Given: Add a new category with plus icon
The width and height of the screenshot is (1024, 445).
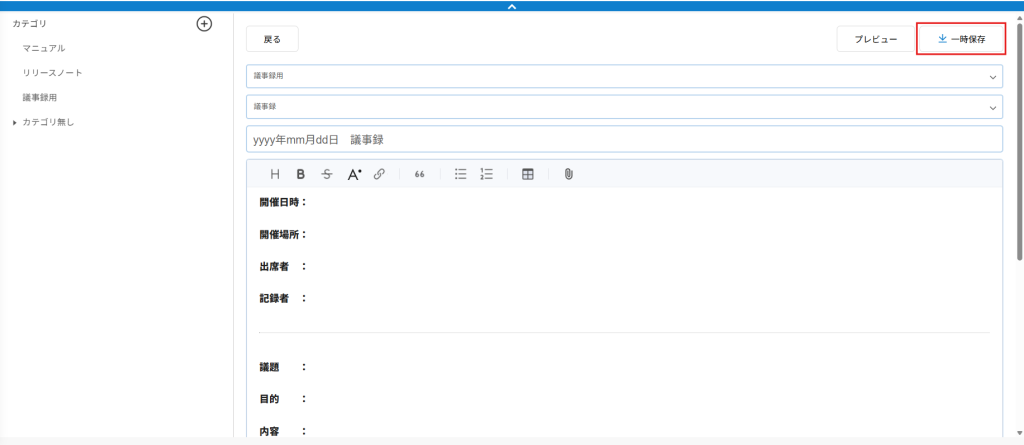Looking at the screenshot, I should click(x=204, y=23).
